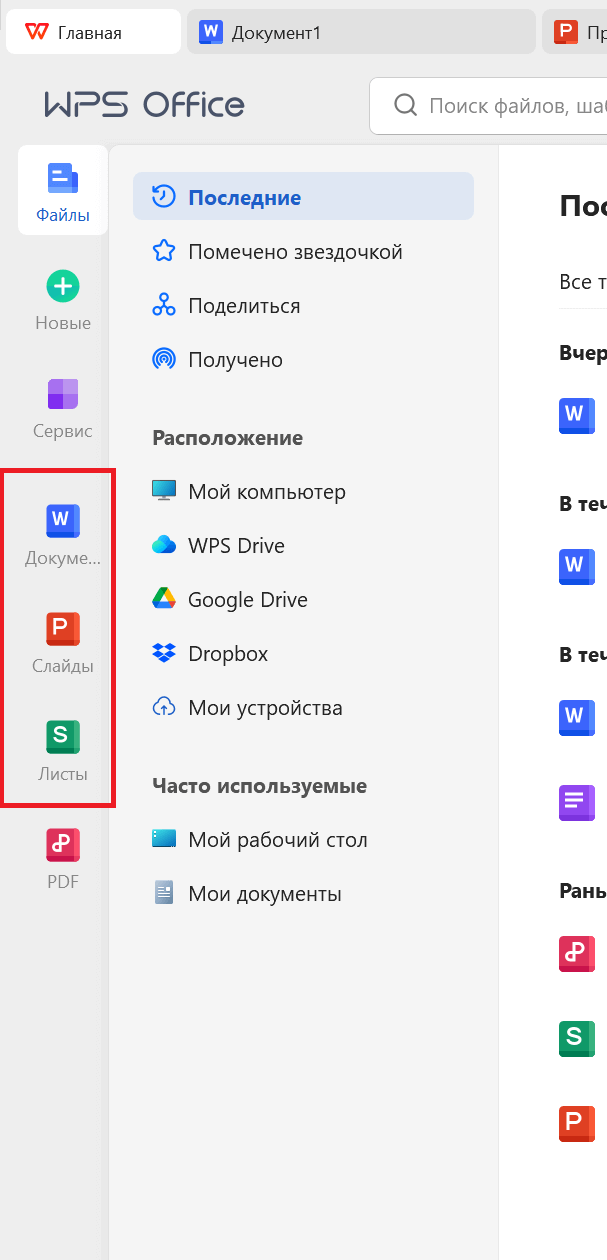Open Слайды presentation icon in sidebar
This screenshot has width=607, height=1260.
tap(63, 629)
